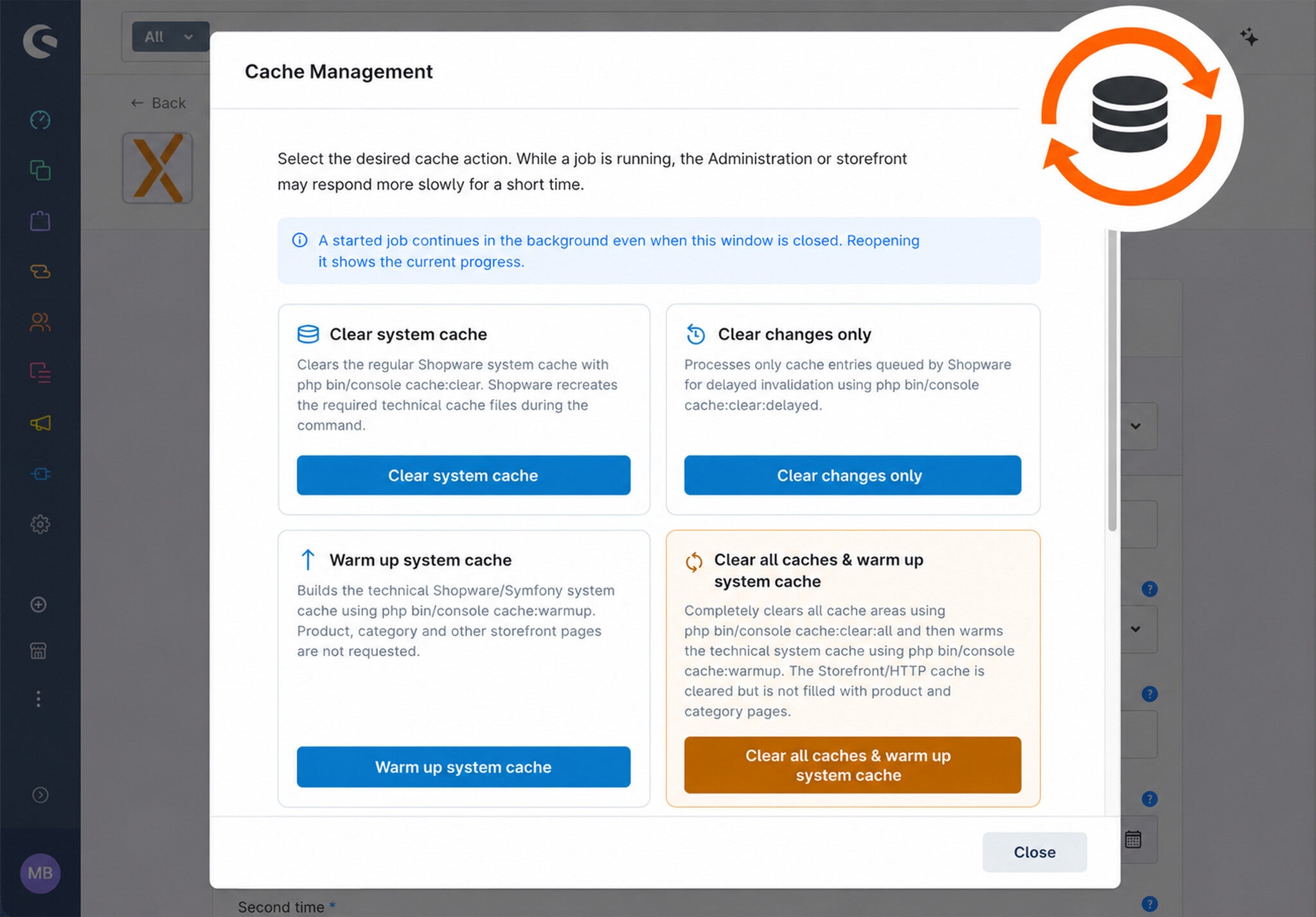Open the Marketing megaphone icon in sidebar
The width and height of the screenshot is (1316, 917).
point(40,423)
